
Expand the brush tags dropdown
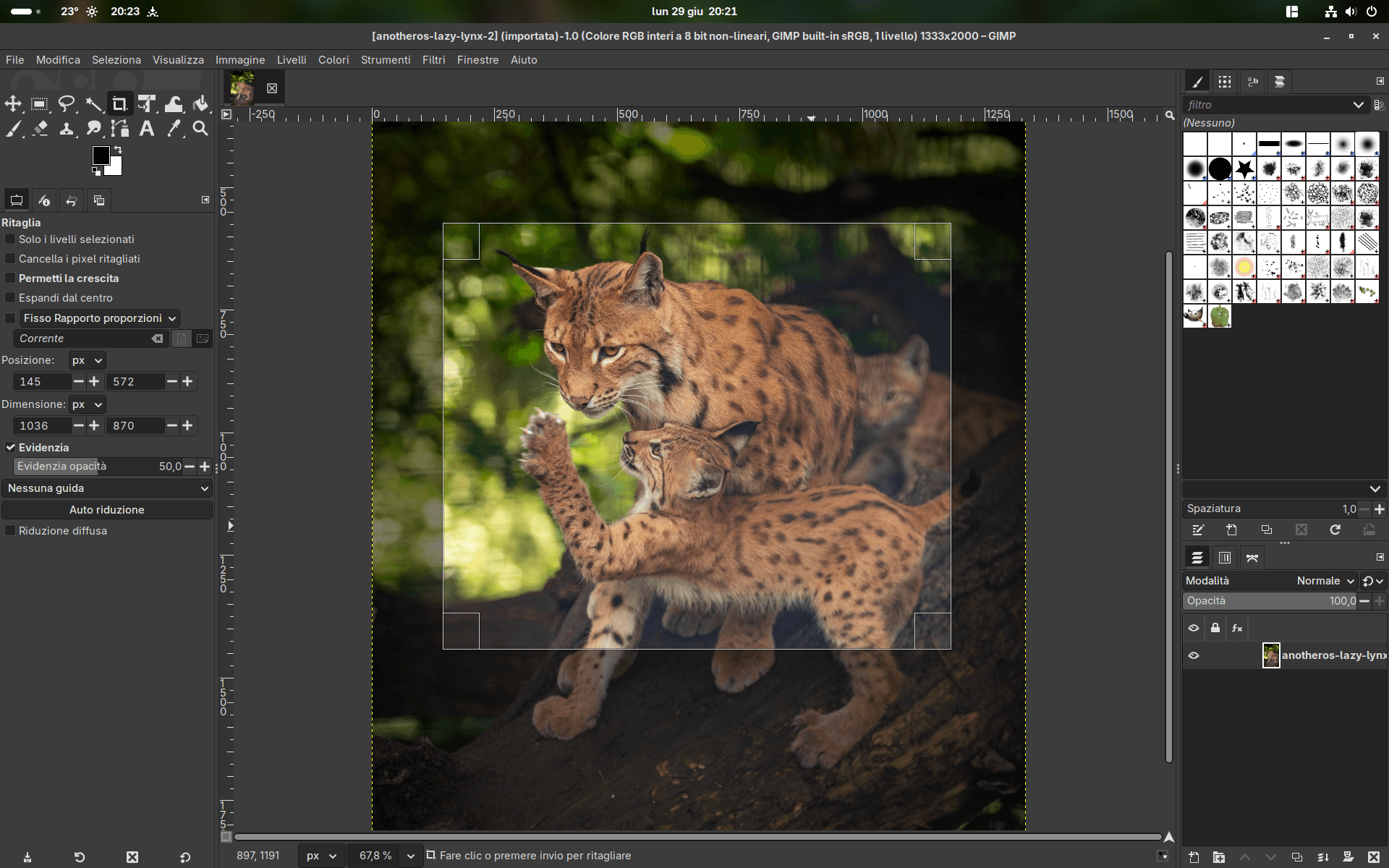point(1375,489)
